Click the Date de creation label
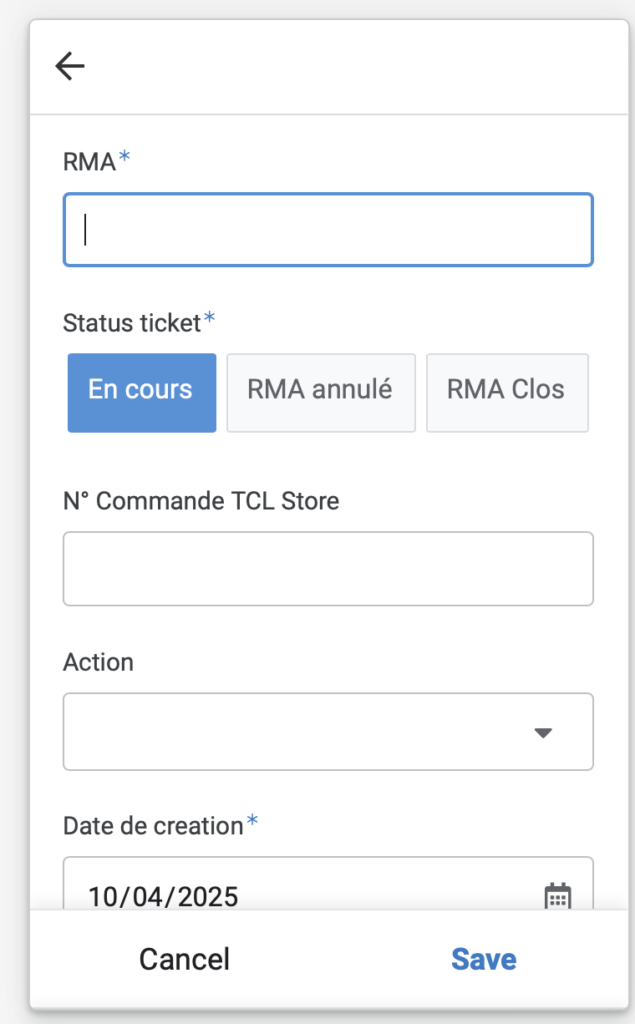This screenshot has height=1024, width=635. [153, 826]
